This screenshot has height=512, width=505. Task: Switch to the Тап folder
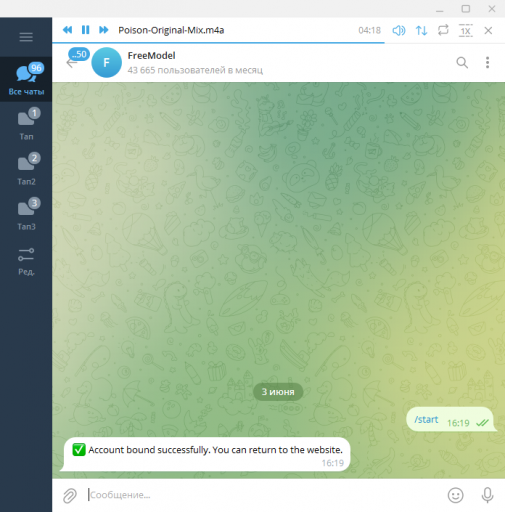[x=26, y=124]
